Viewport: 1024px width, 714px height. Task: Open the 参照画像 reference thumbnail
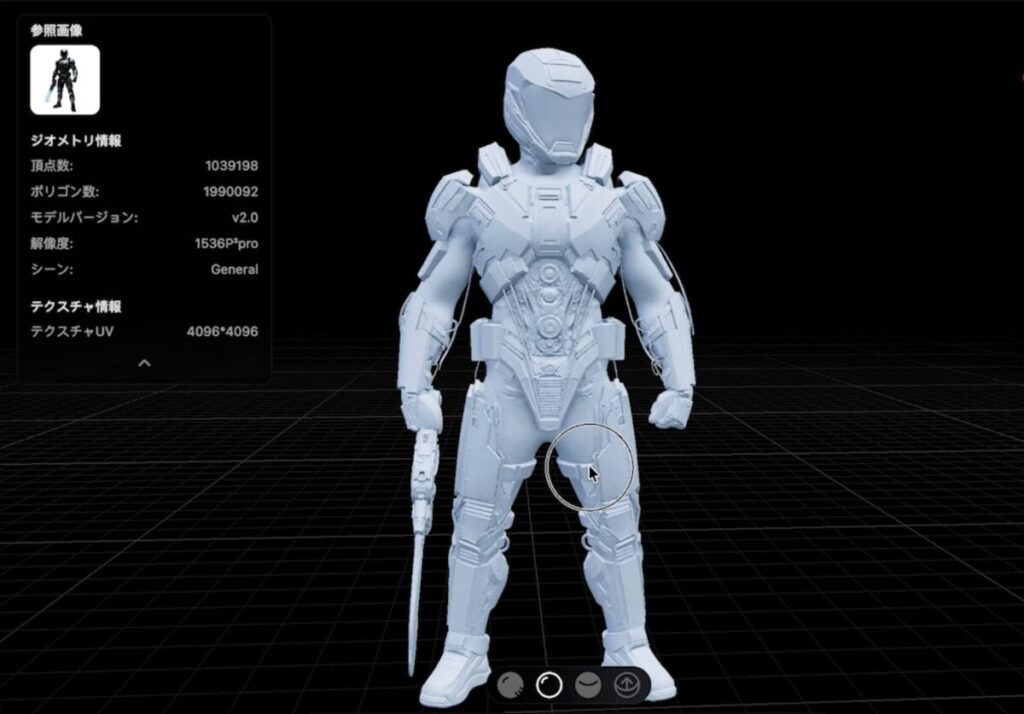point(65,80)
